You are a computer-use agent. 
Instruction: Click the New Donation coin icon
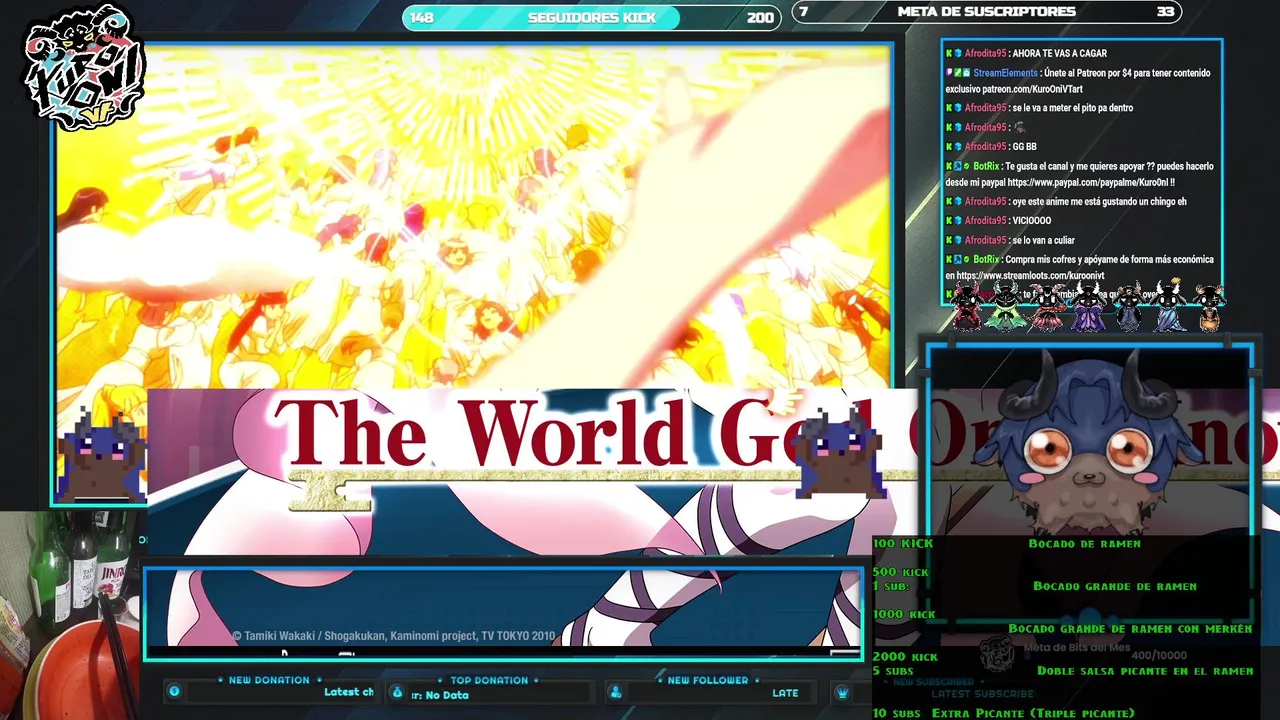(174, 691)
